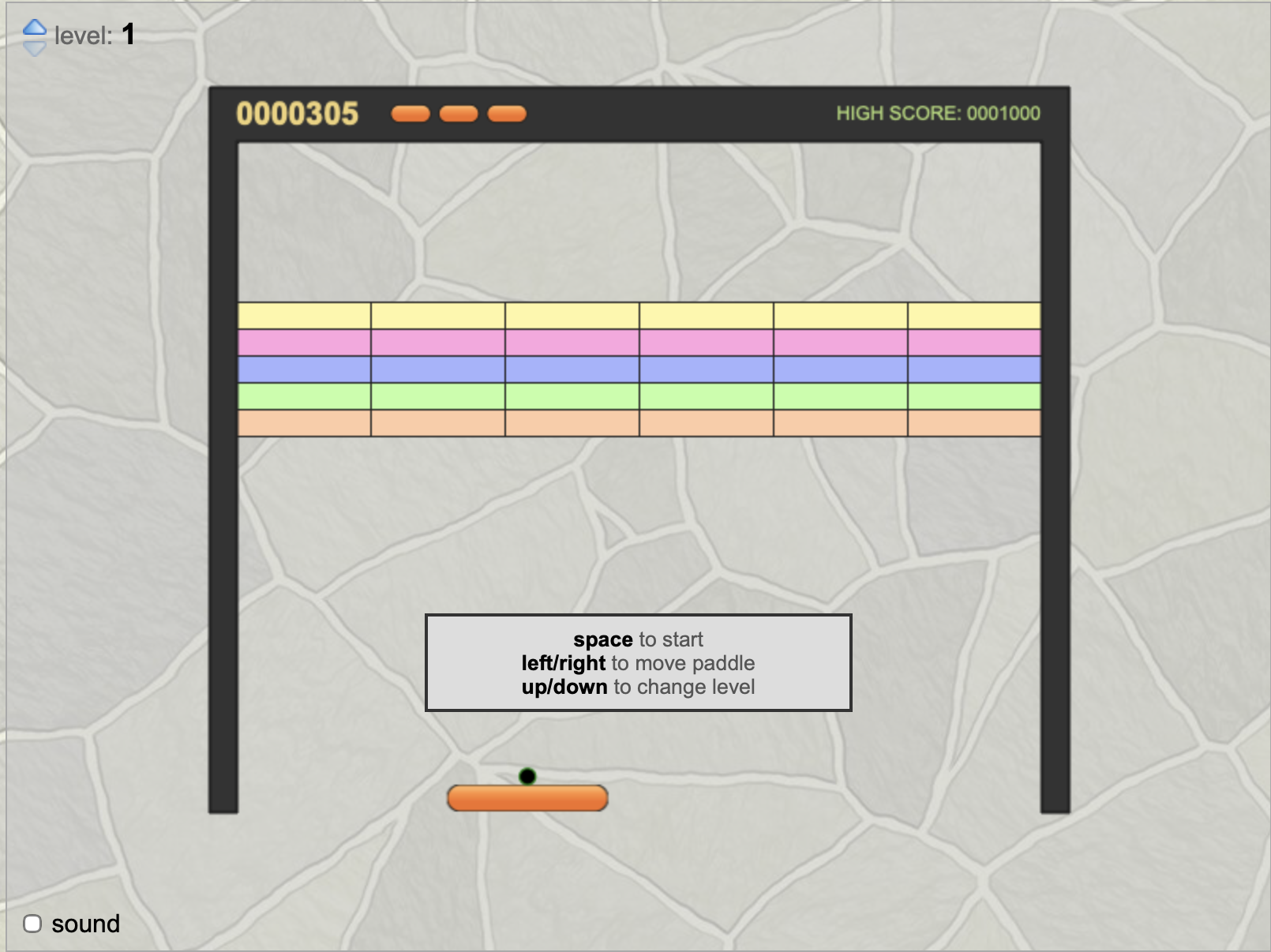Click the orange paddle
Screen dimensions: 1271x952
coord(527,798)
